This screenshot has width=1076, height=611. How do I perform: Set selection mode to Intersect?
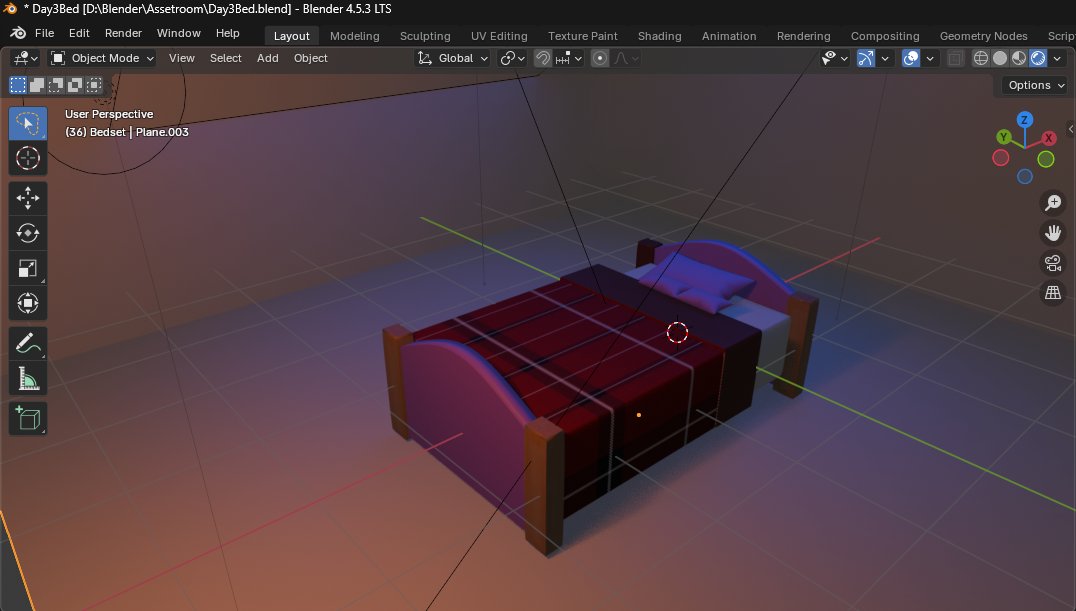(95, 85)
